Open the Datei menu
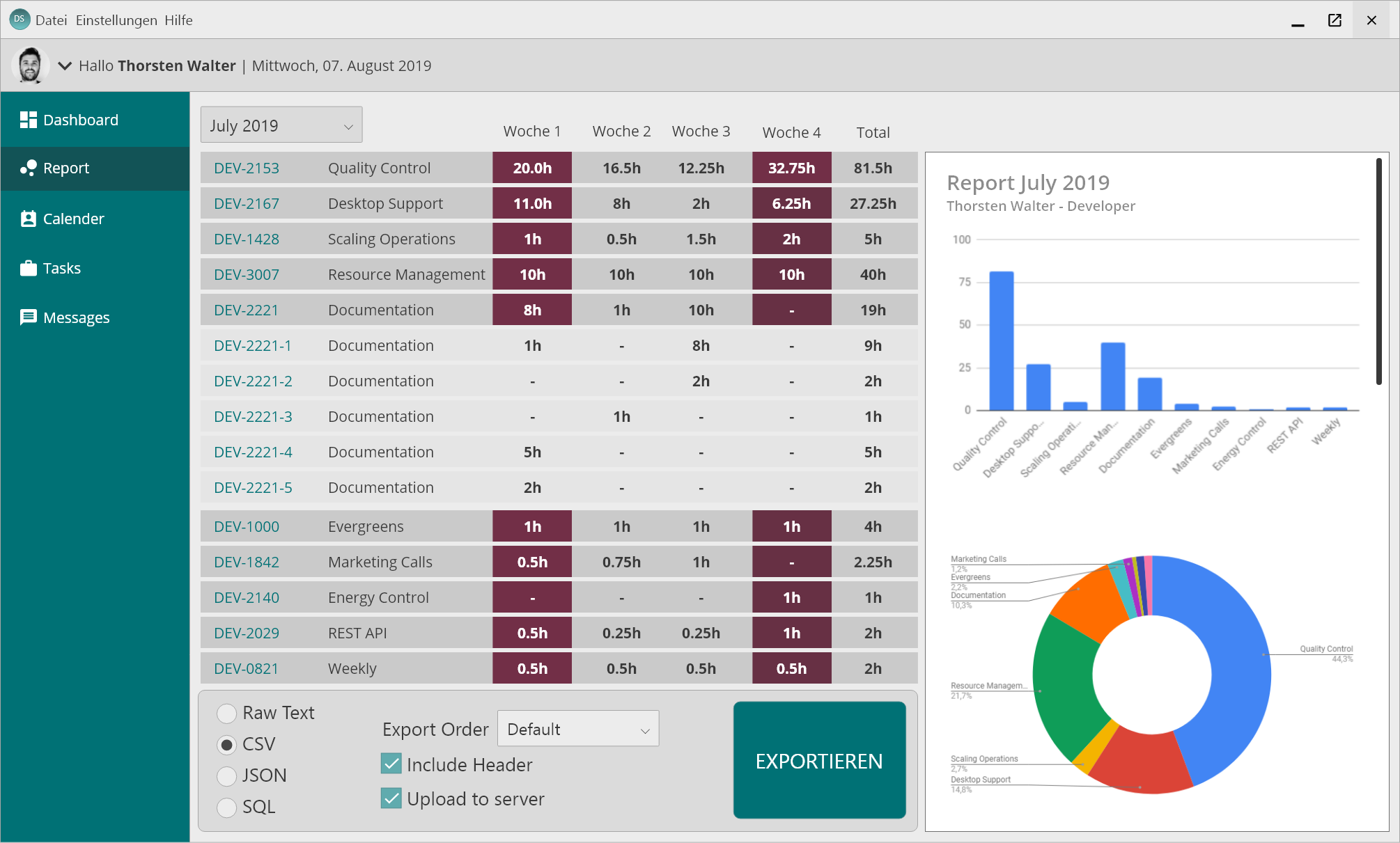 click(51, 20)
